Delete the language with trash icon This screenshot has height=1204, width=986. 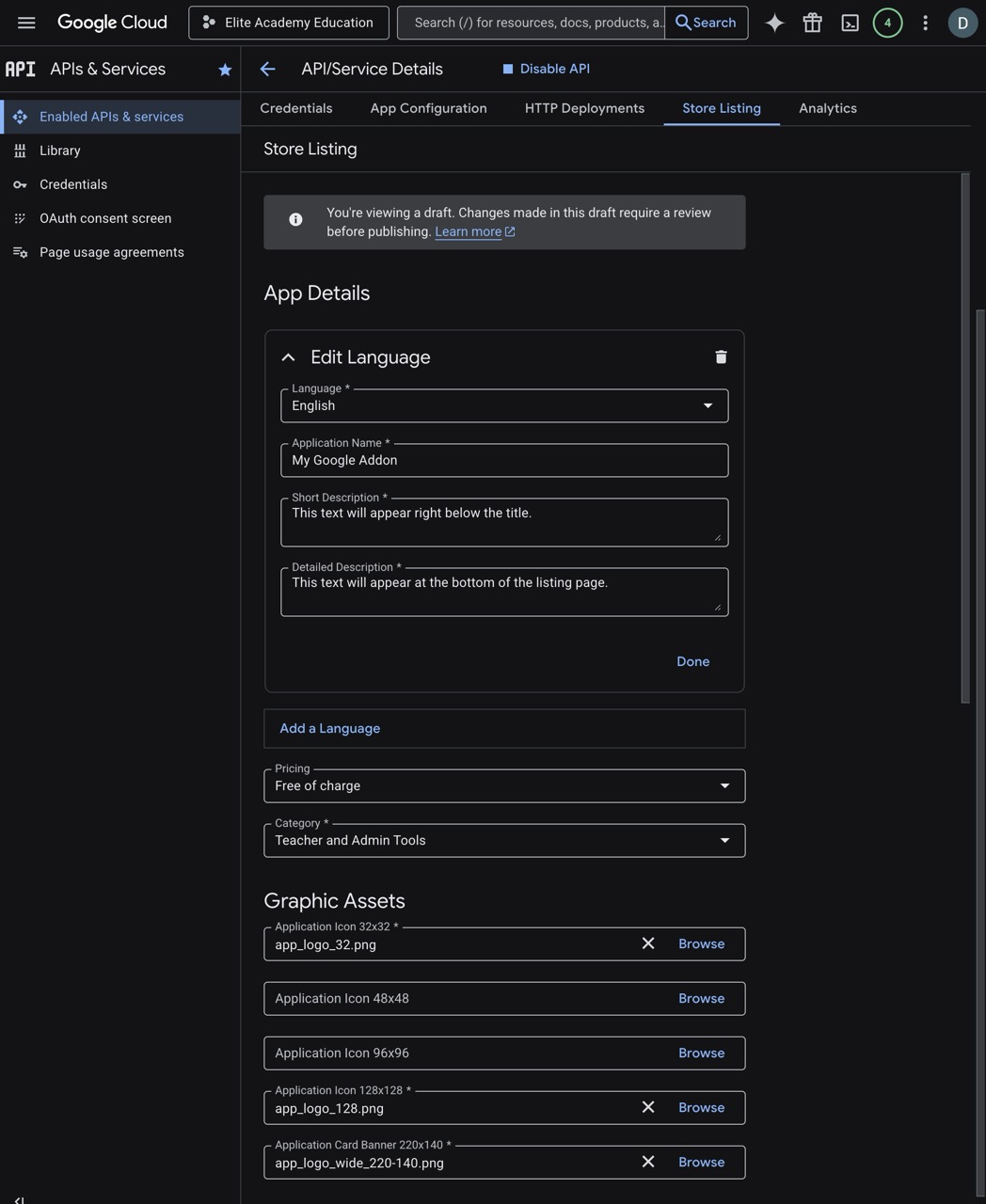pyautogui.click(x=721, y=356)
